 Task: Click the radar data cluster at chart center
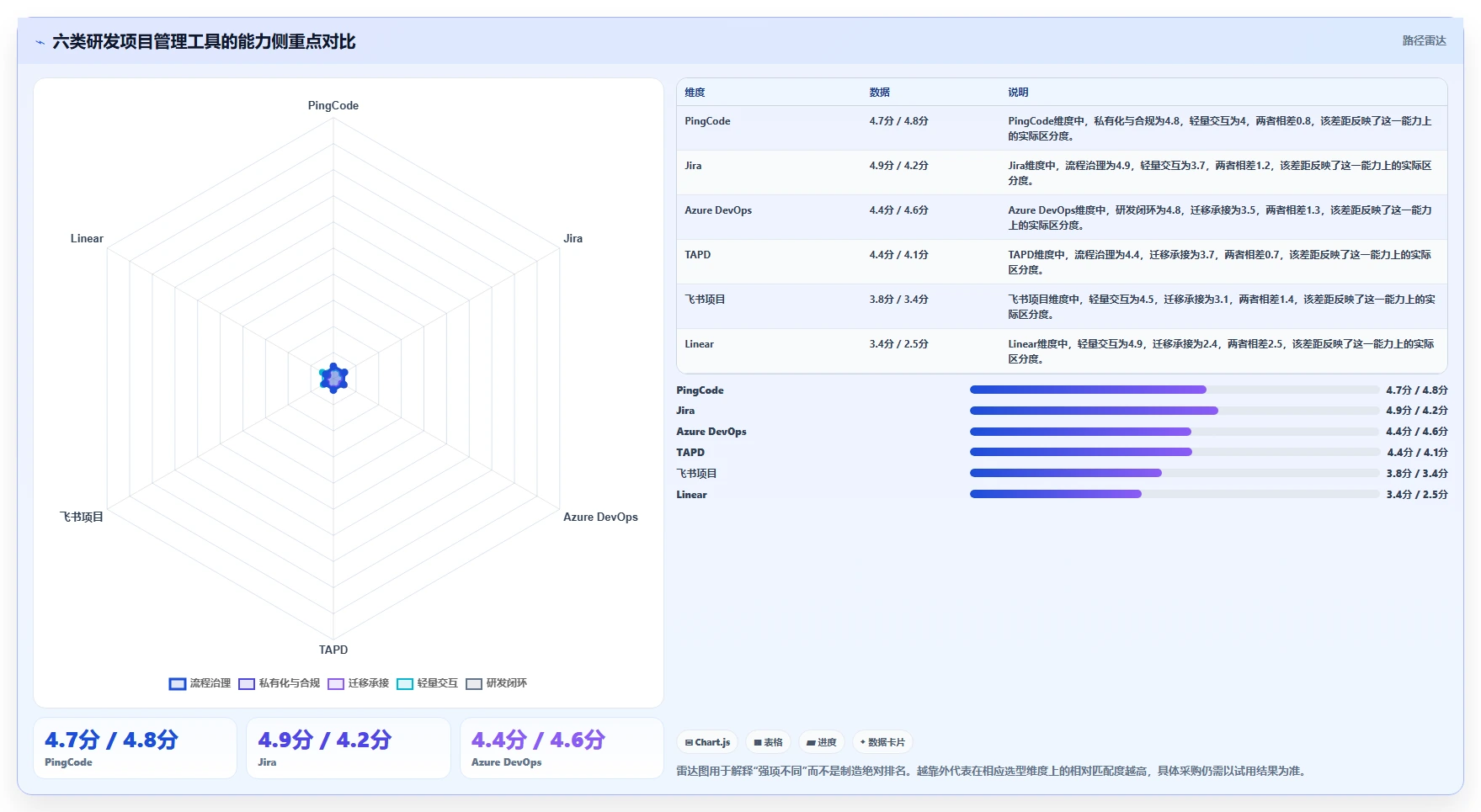333,379
